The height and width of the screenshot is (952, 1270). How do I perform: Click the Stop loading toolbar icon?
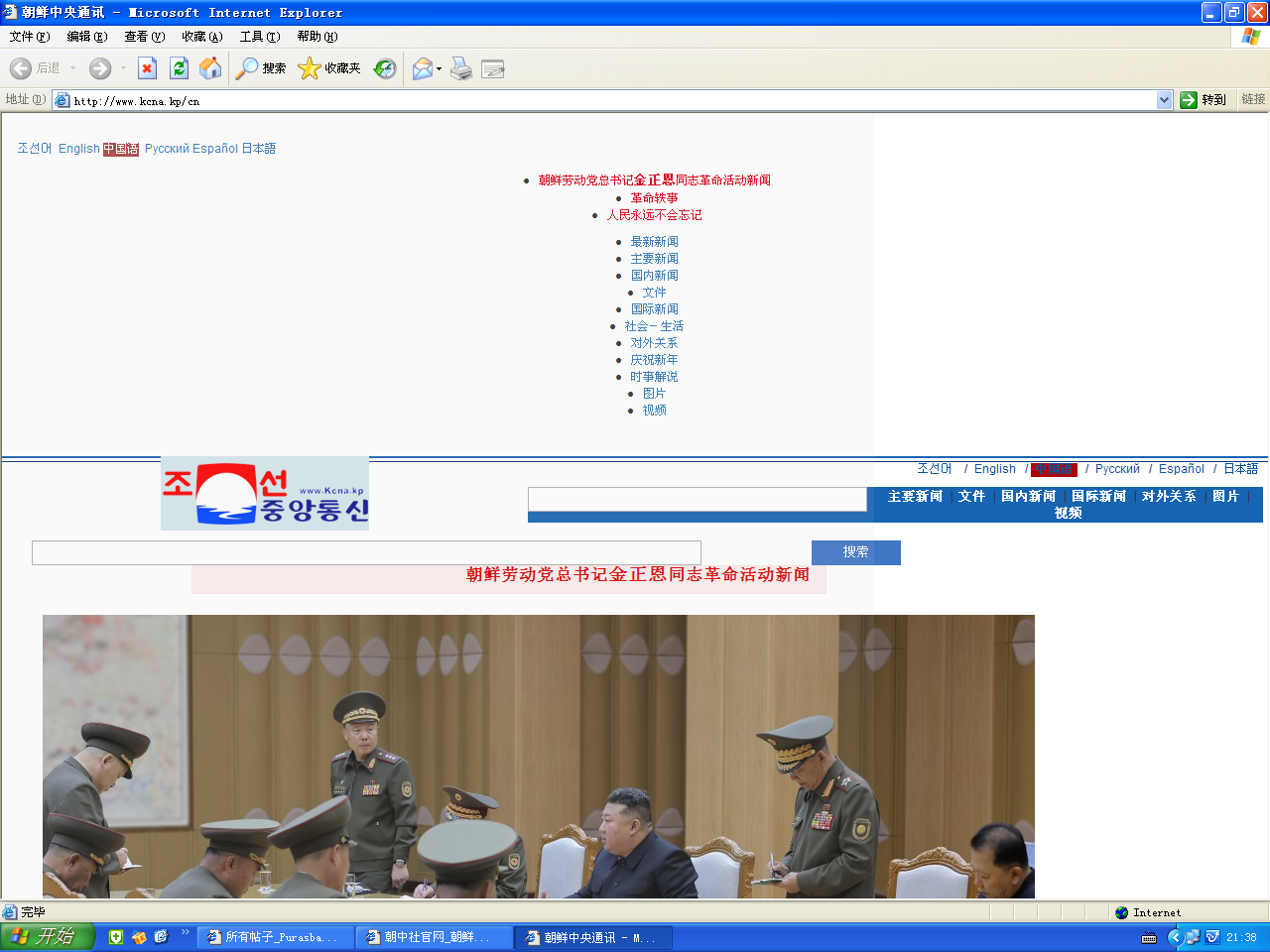pyautogui.click(x=147, y=68)
